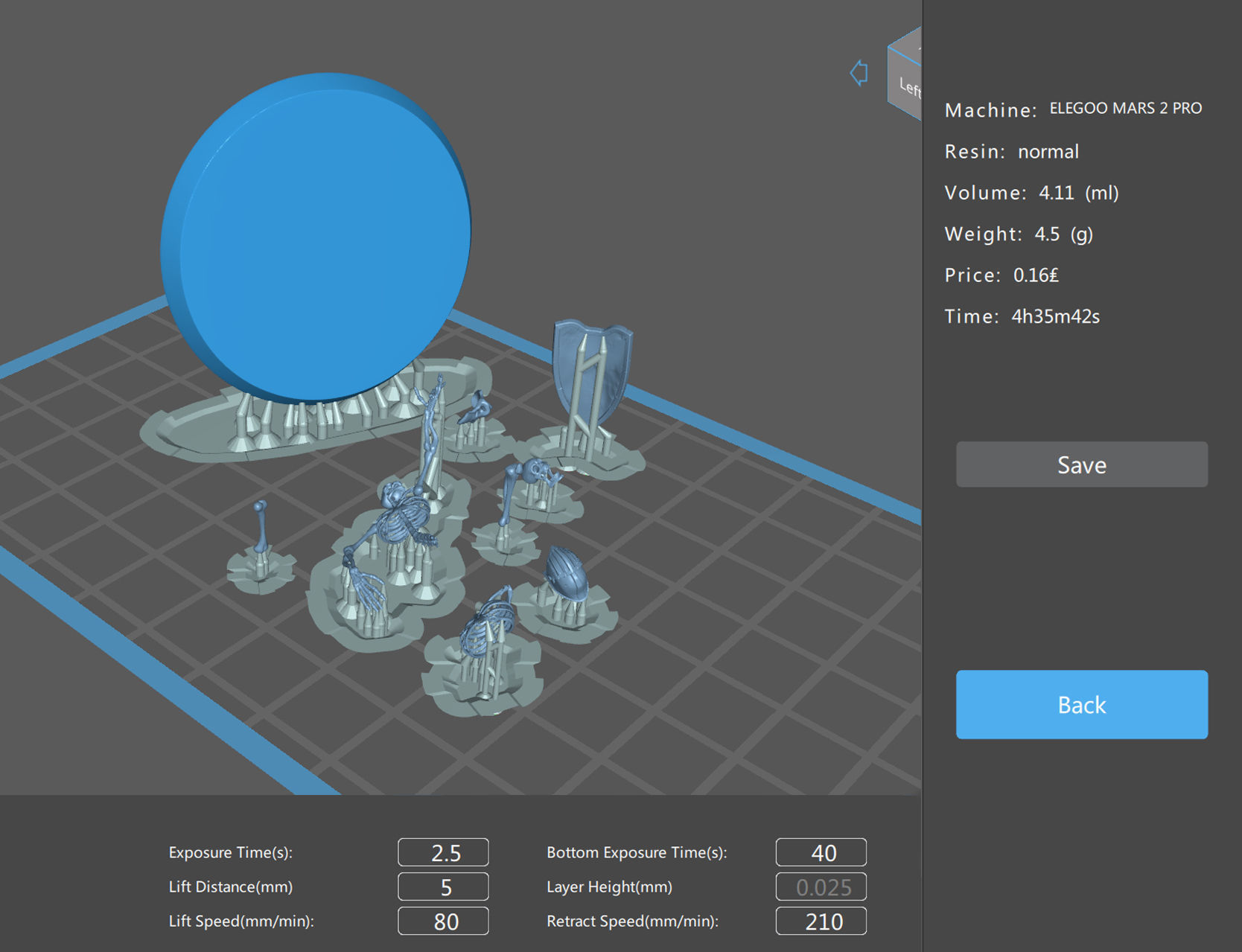Click the disabled Layer Height field 0.025
This screenshot has width=1242, height=952.
pyautogui.click(x=821, y=886)
